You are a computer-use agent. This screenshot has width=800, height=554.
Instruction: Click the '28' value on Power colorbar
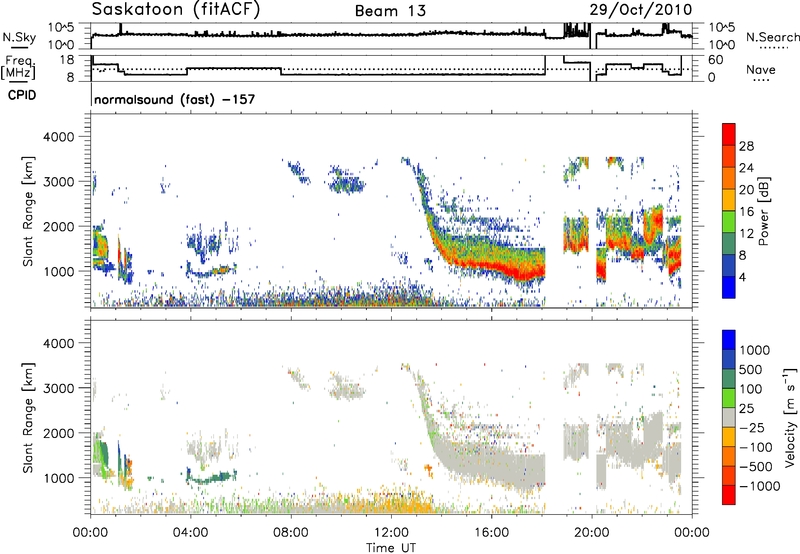(746, 146)
